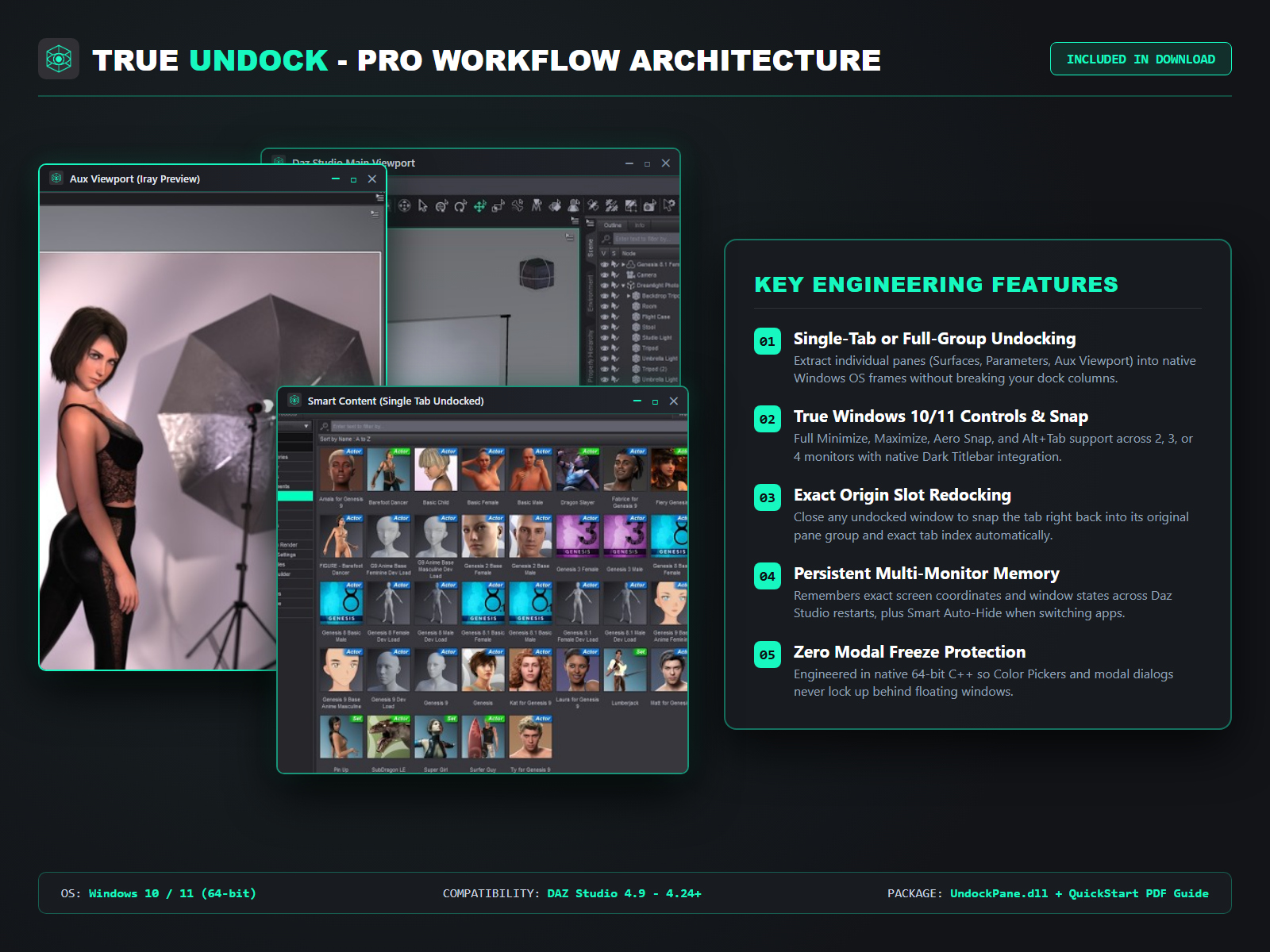Click the camera orbit cube tool

tap(404, 205)
